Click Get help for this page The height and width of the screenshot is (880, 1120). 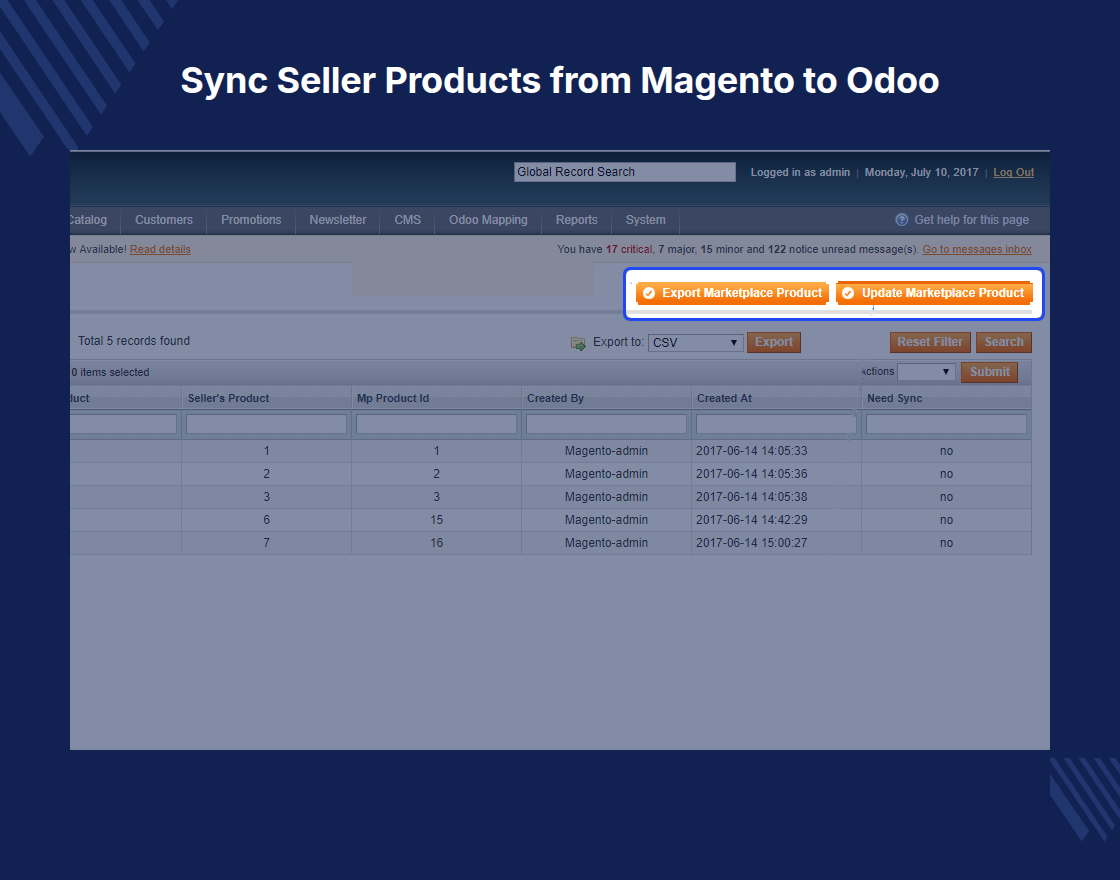[x=971, y=220]
